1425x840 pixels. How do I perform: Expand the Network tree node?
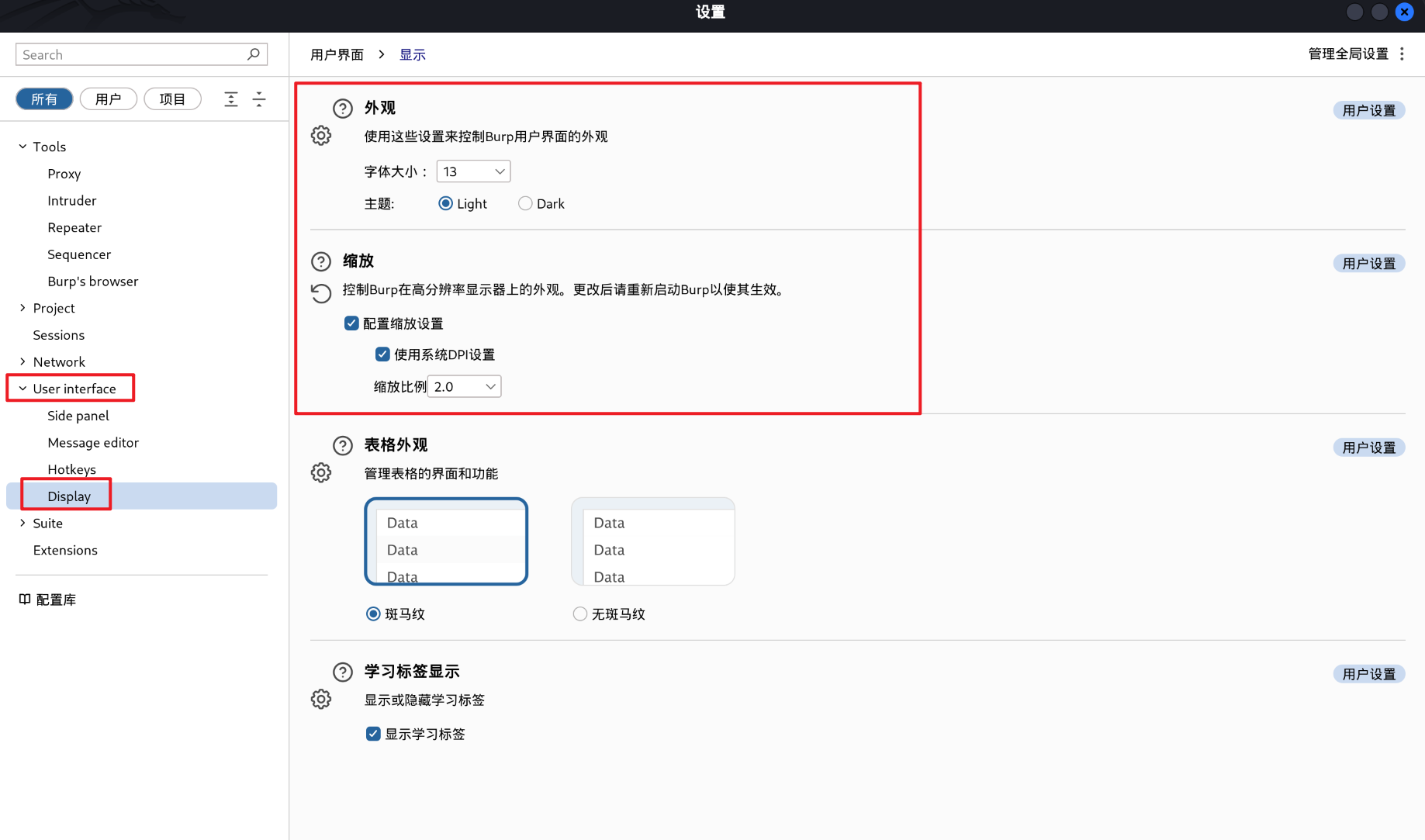click(22, 361)
